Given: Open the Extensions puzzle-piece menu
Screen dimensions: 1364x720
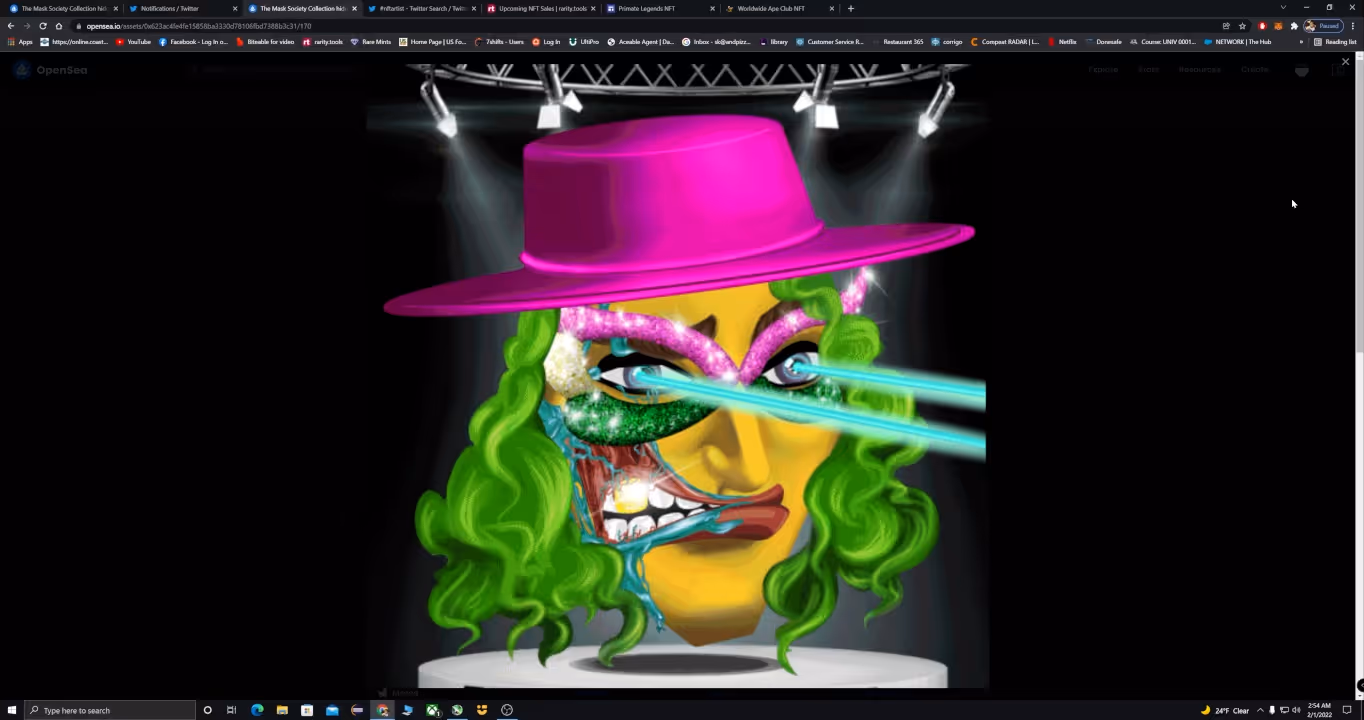Looking at the screenshot, I should (1294, 26).
